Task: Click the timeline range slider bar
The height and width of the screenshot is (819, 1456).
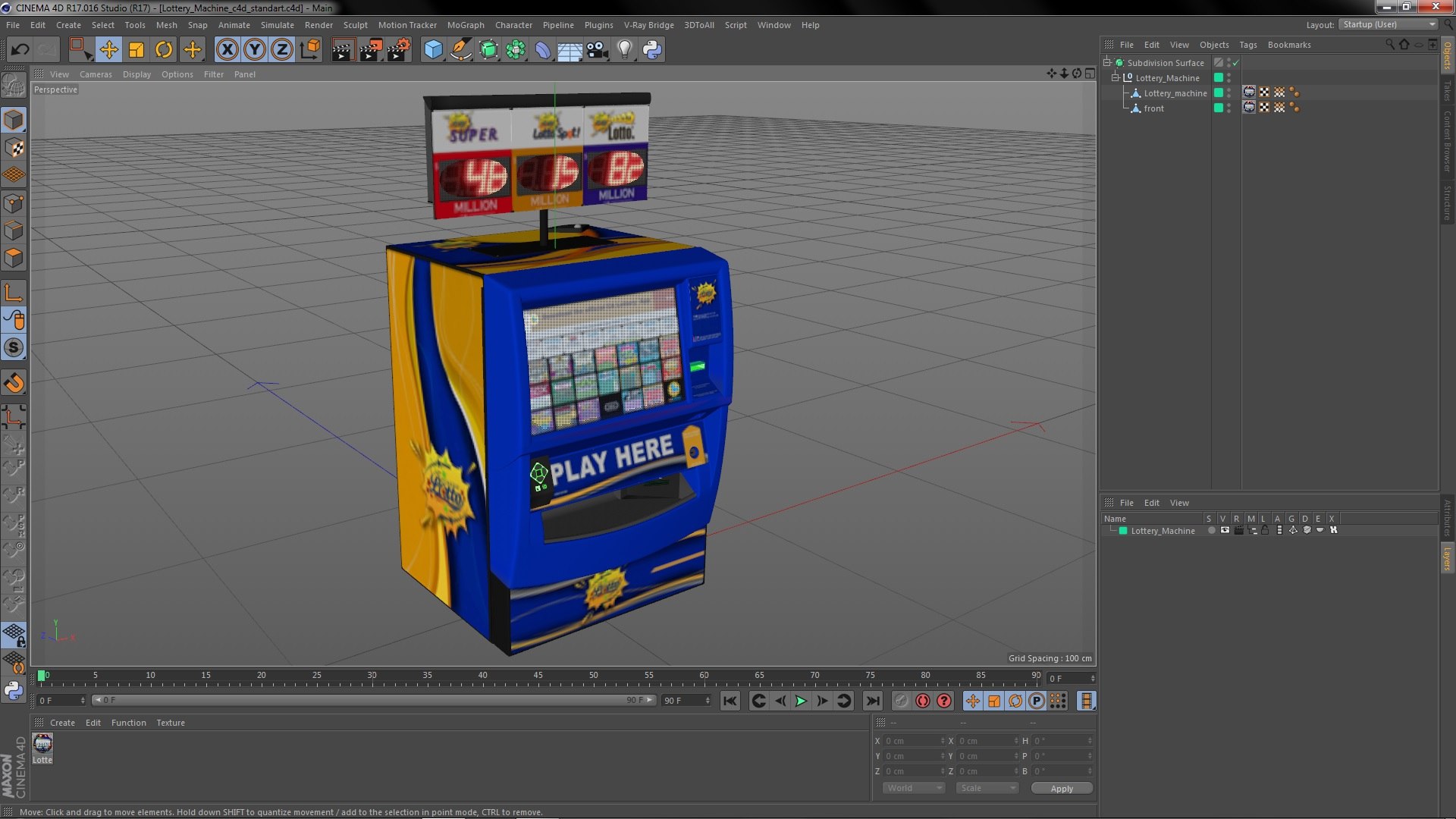Action: pyautogui.click(x=373, y=700)
